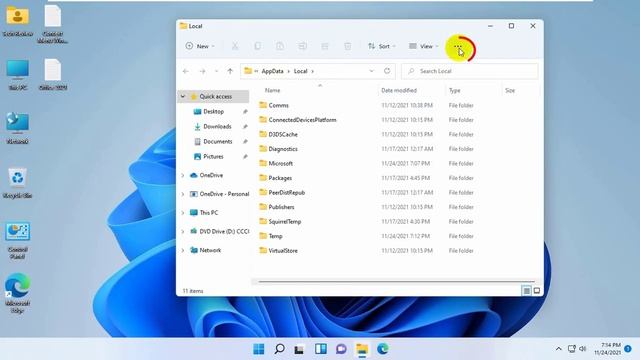Open the Sort dropdown

coord(382,46)
